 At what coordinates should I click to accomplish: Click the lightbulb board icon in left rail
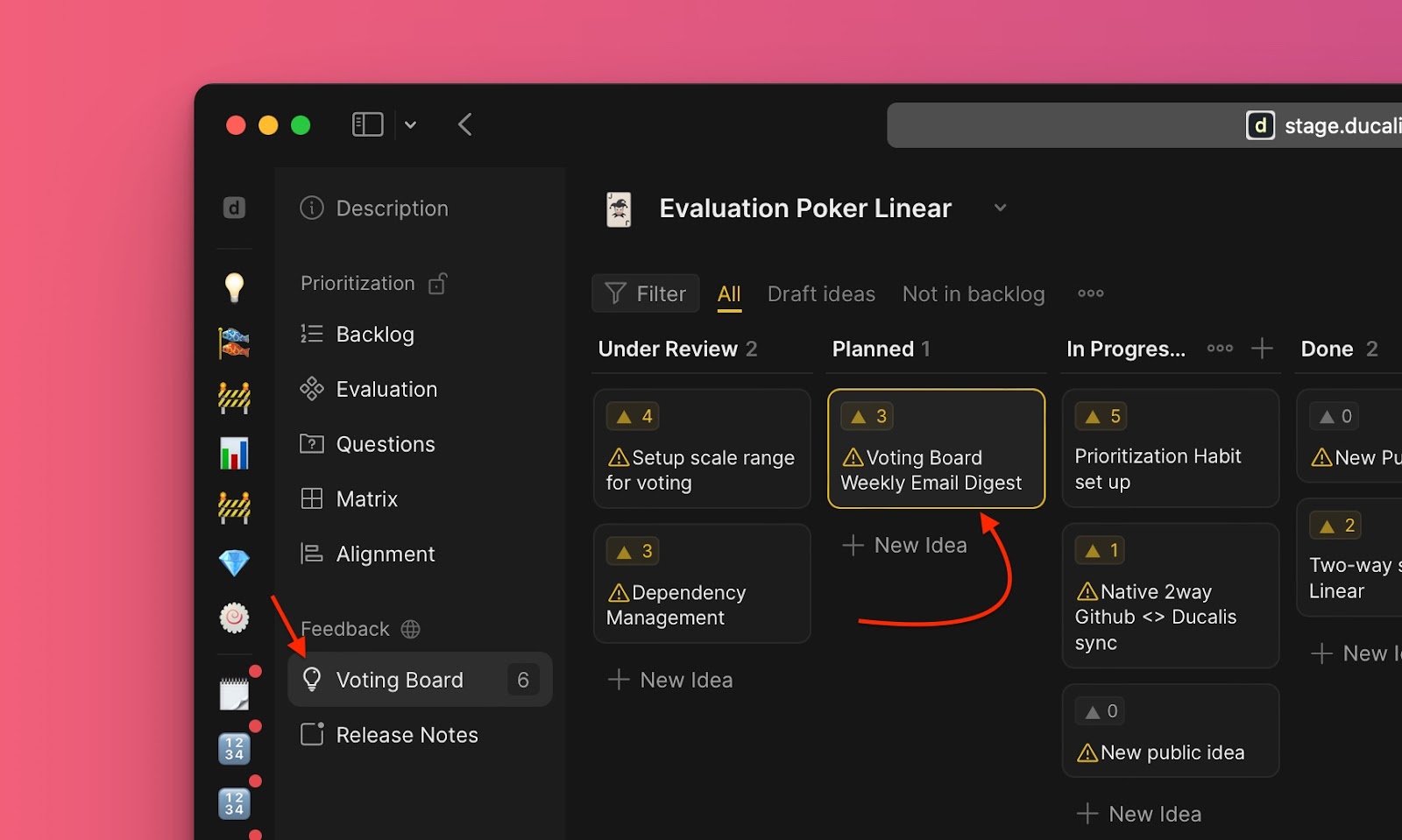click(234, 286)
